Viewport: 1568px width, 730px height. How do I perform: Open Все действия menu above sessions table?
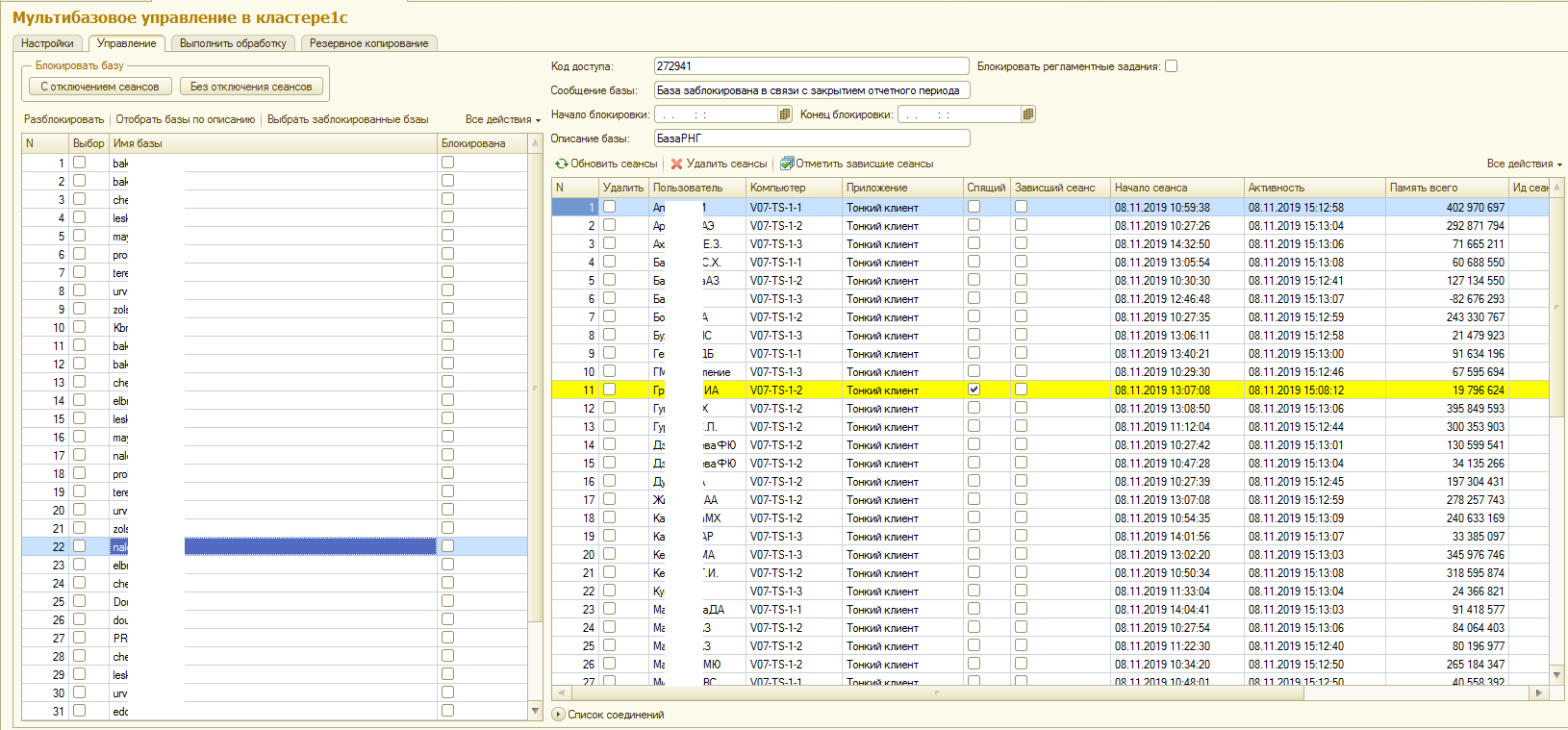coord(1524,164)
